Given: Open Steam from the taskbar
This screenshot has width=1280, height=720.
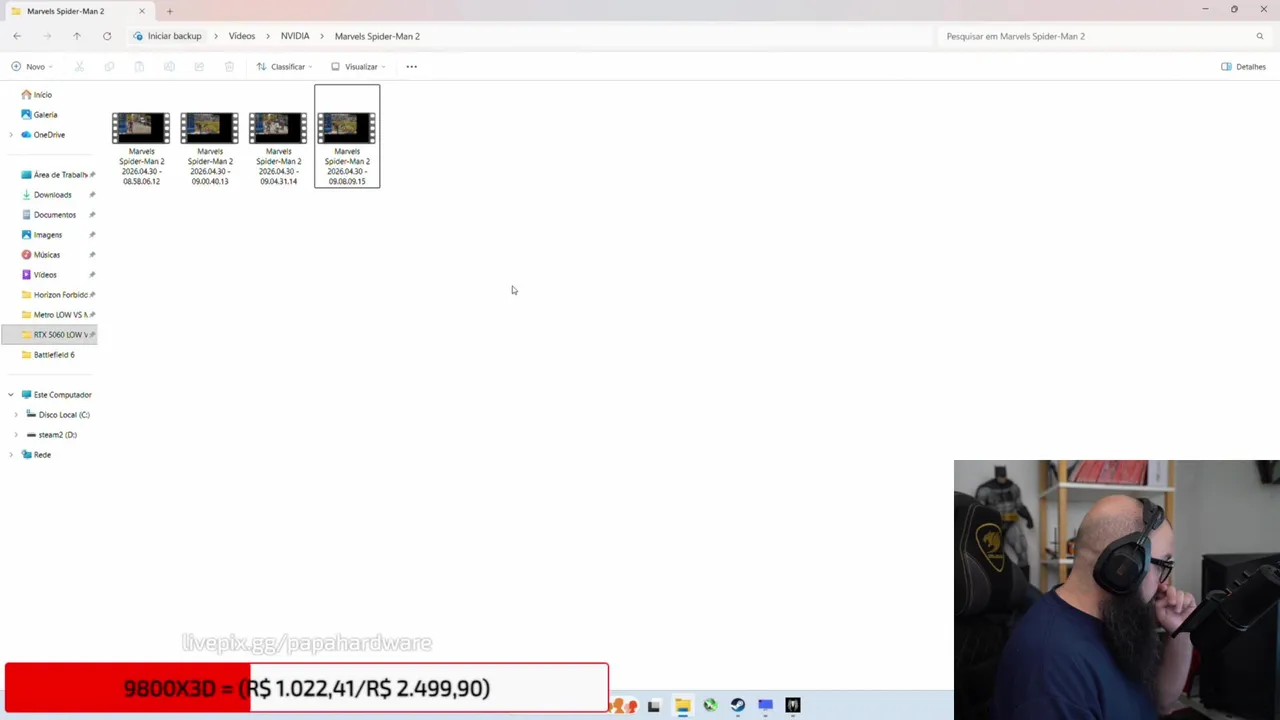Looking at the screenshot, I should 738,706.
